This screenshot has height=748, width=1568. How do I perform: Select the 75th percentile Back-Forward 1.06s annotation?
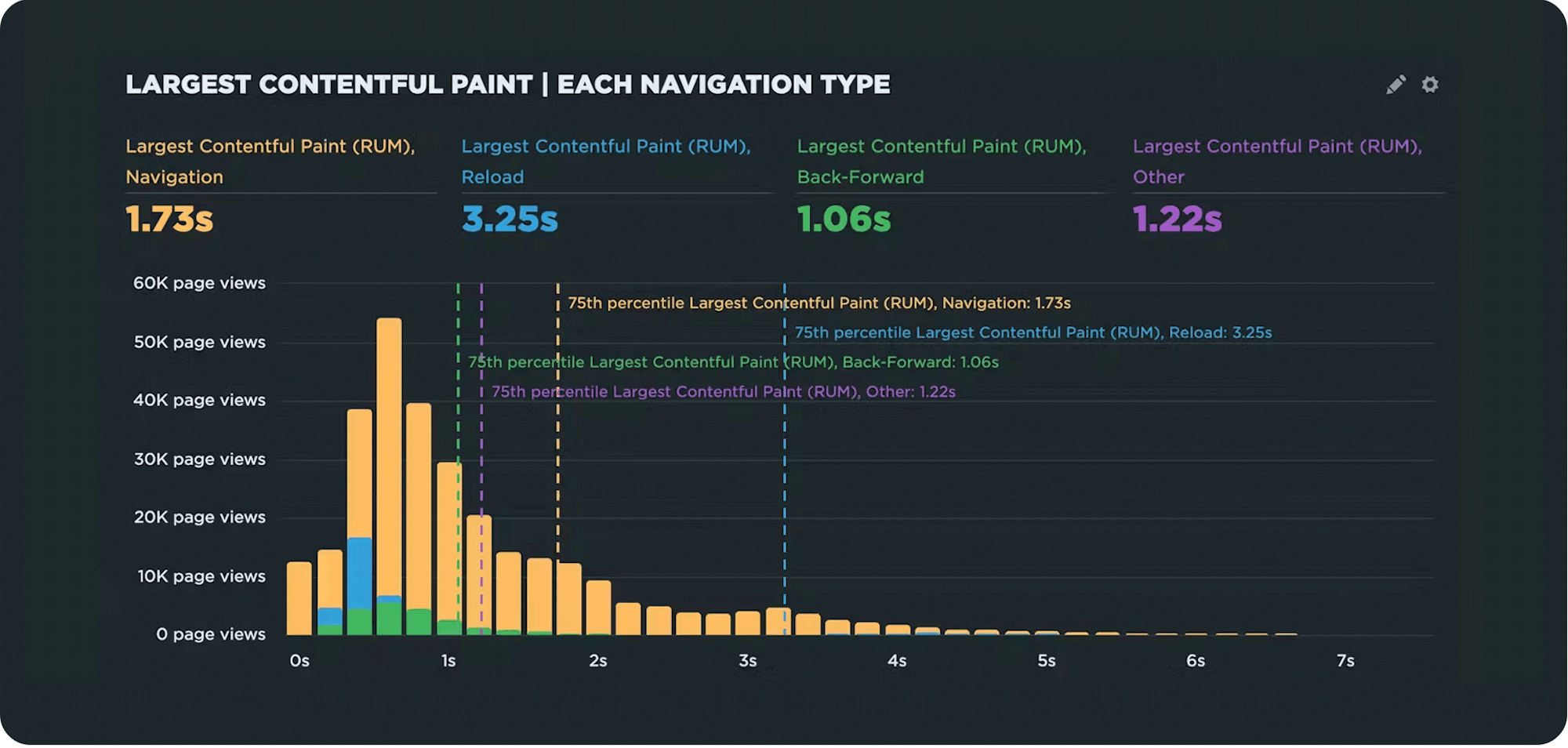(733, 362)
